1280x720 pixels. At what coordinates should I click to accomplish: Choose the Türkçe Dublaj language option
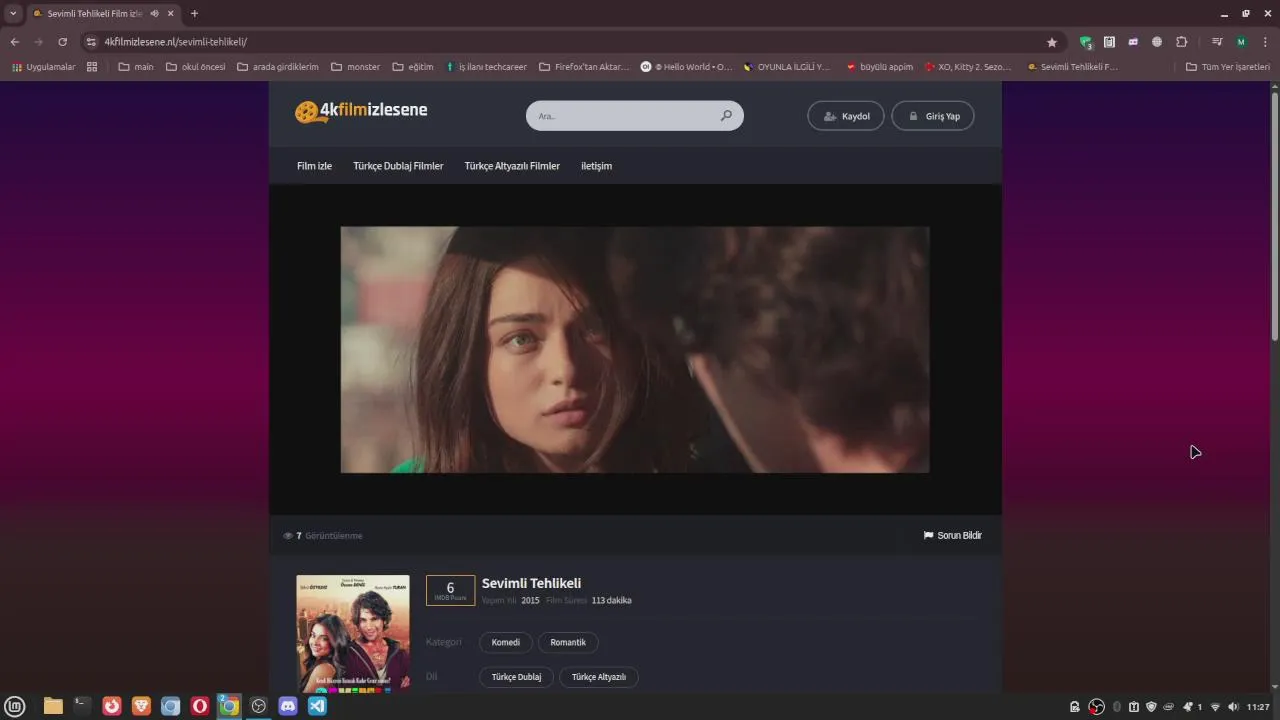point(516,677)
